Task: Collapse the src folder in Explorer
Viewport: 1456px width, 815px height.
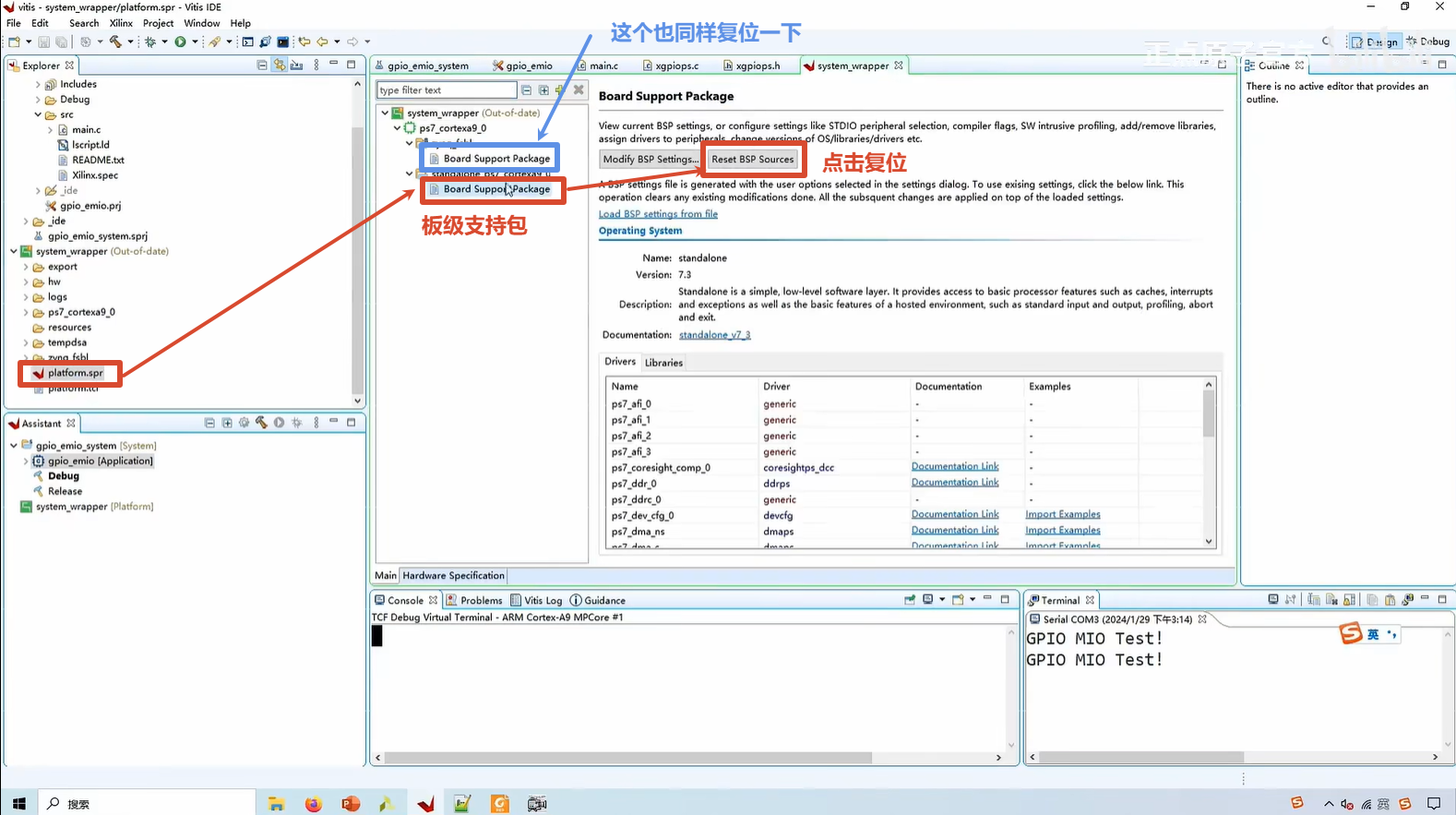Action: point(38,114)
